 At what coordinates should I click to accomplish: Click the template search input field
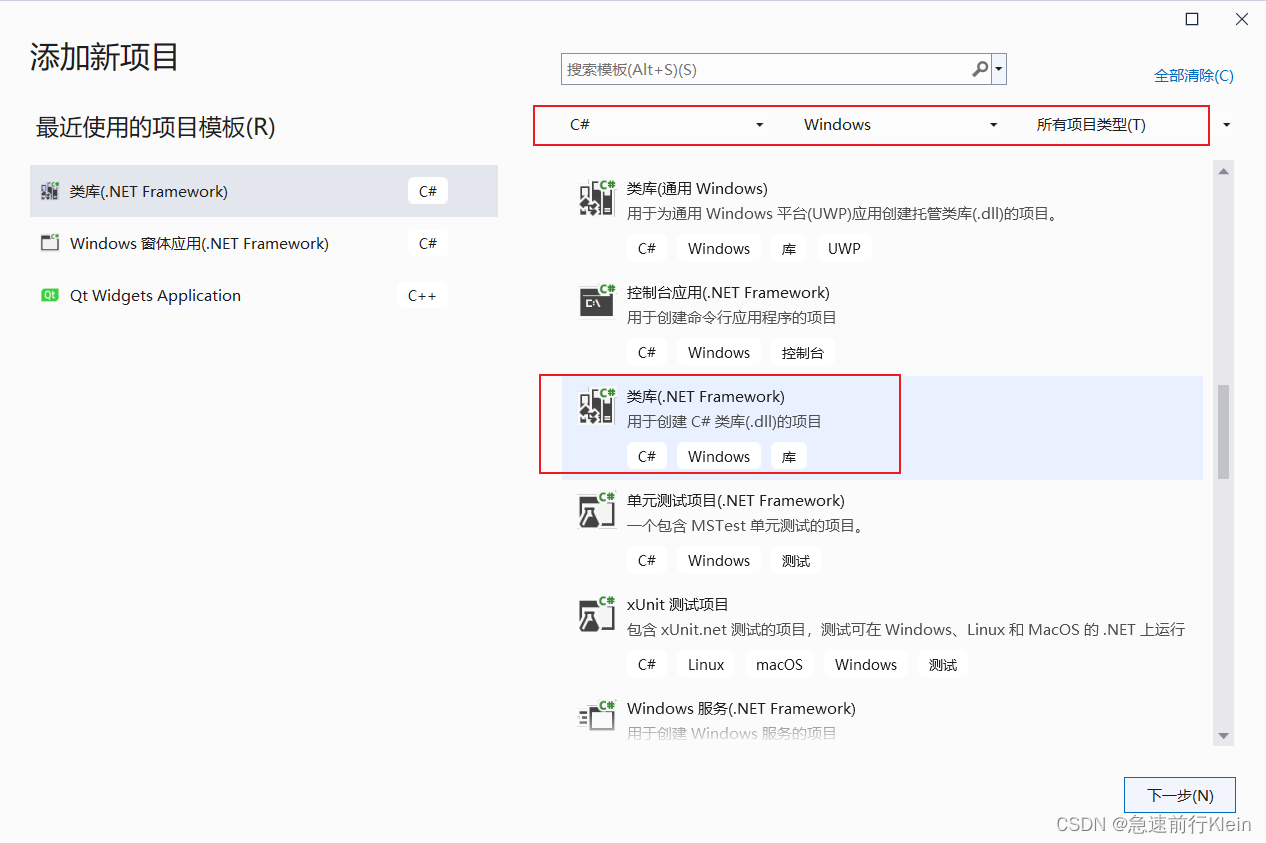pos(765,69)
